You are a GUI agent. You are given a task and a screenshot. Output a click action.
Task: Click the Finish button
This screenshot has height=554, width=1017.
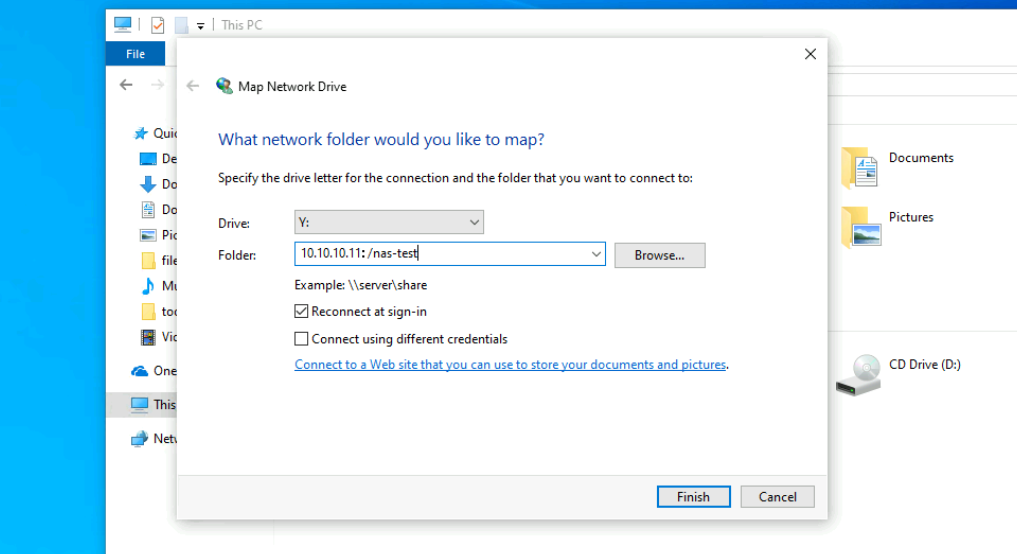[693, 497]
